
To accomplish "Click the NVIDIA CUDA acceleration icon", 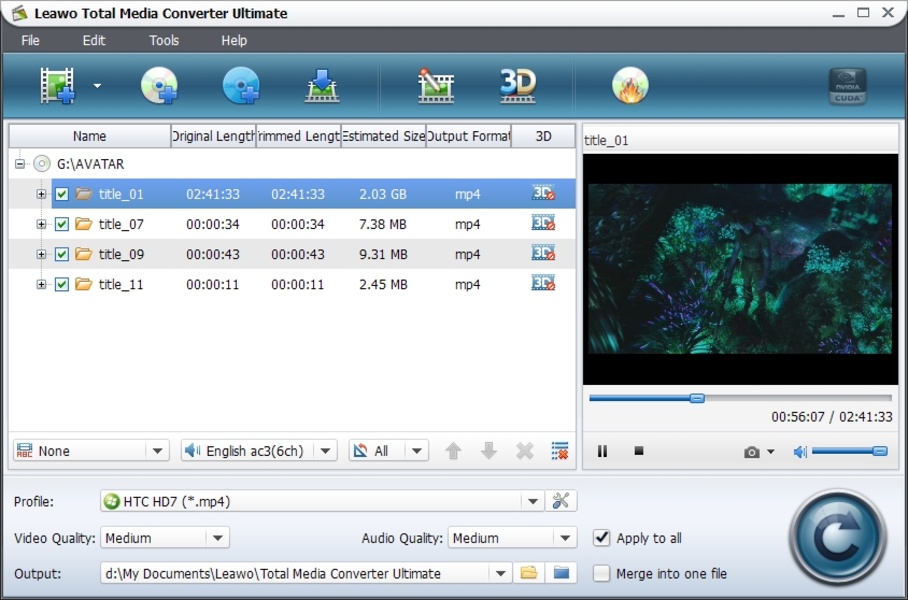I will (x=847, y=86).
